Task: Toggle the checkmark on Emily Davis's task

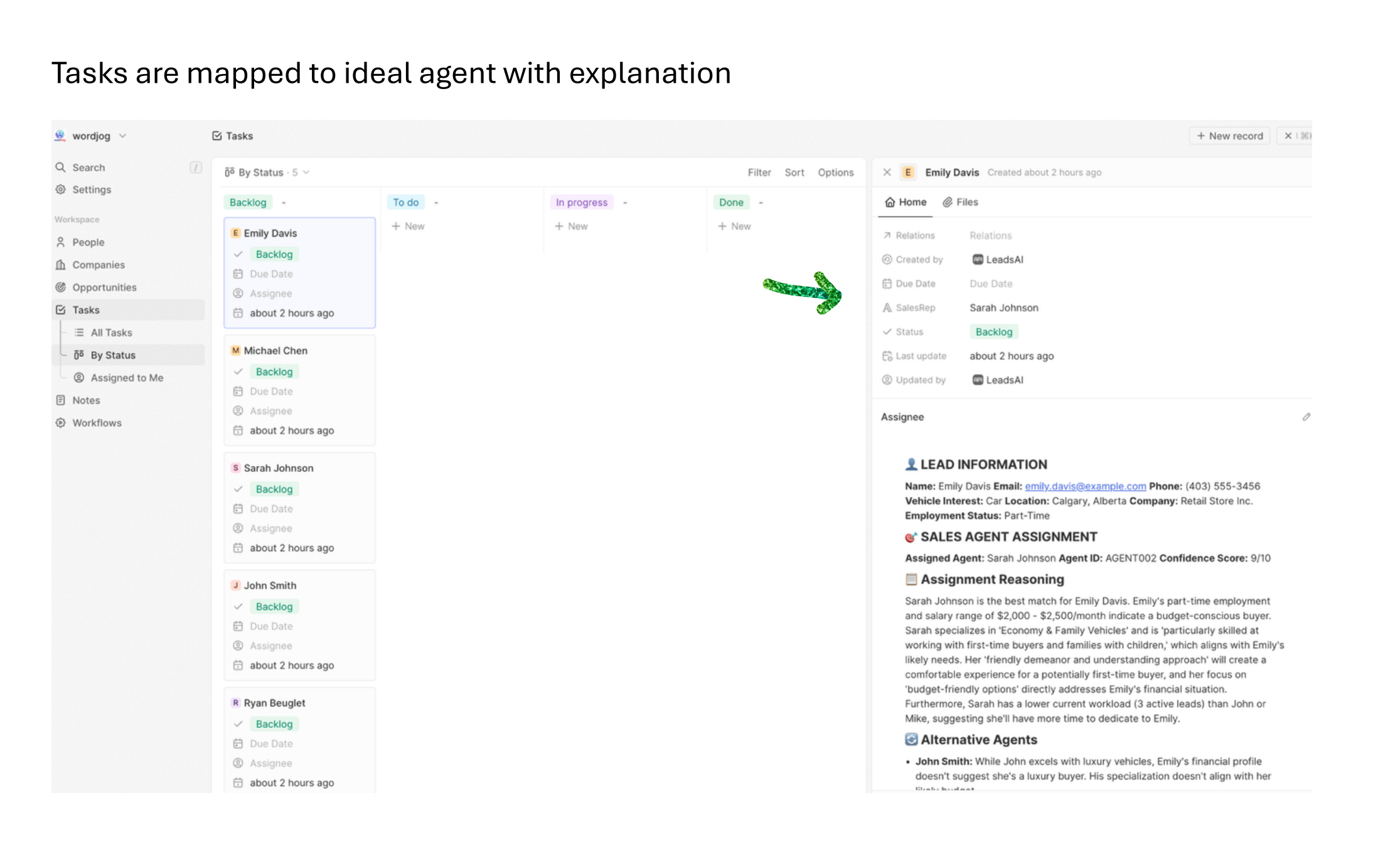Action: 238,254
